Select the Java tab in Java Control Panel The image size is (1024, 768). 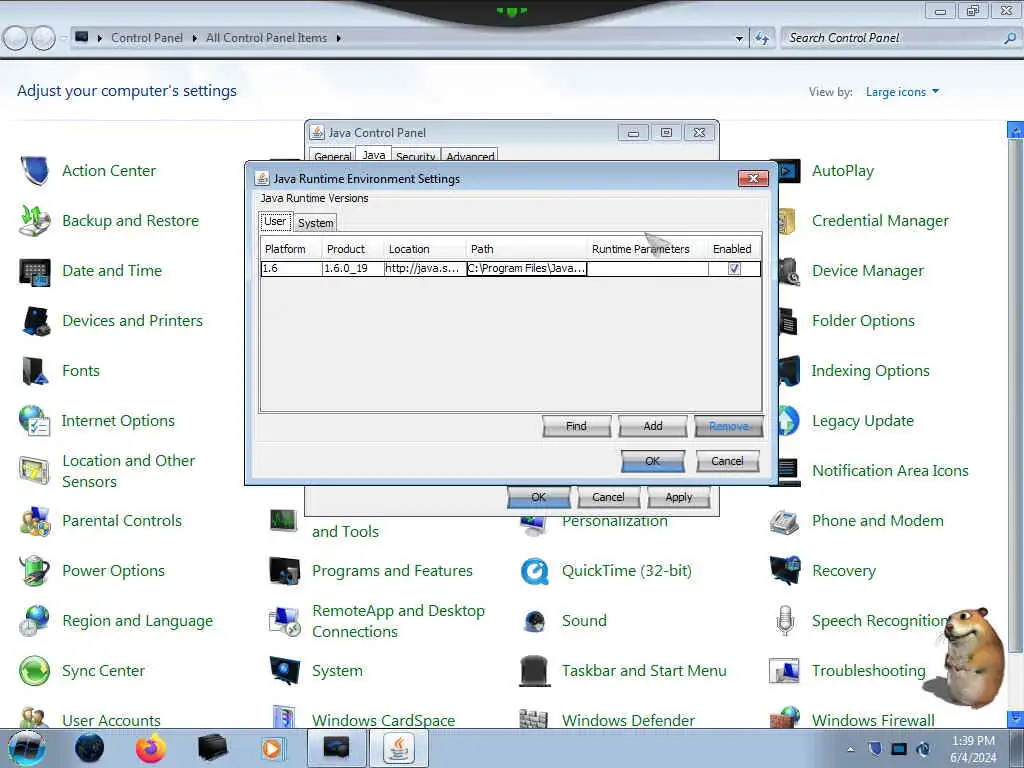point(374,155)
